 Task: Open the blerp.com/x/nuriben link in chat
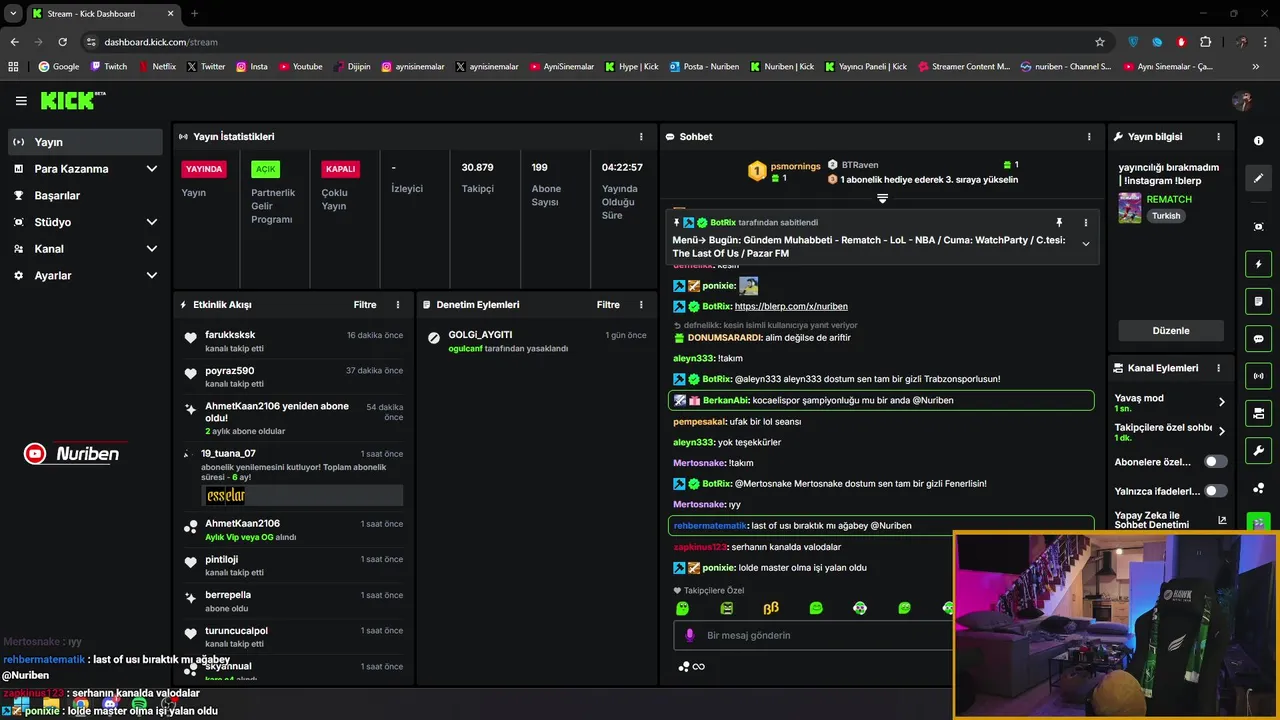point(791,307)
